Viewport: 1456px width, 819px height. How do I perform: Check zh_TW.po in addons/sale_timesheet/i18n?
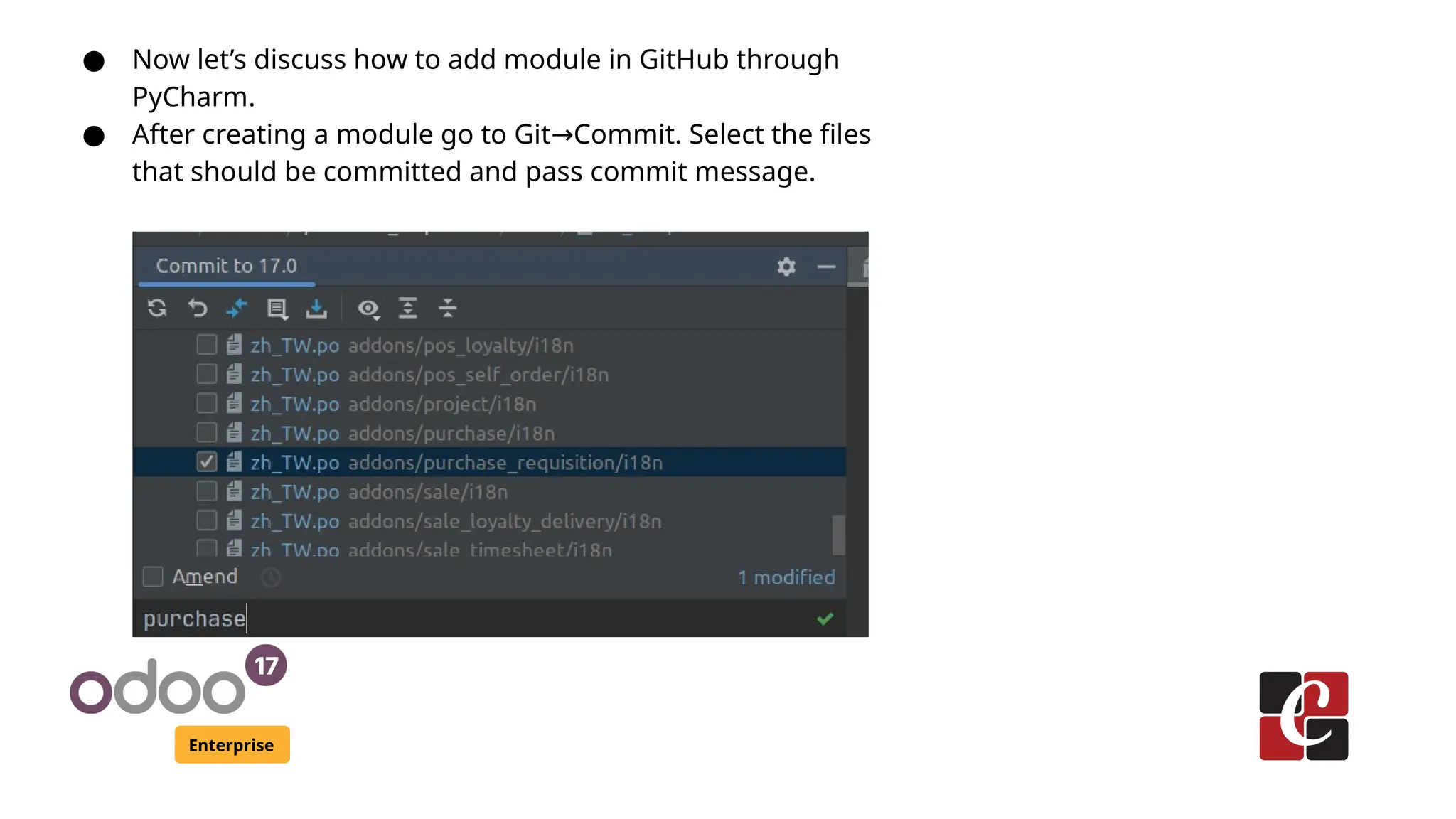coord(206,547)
